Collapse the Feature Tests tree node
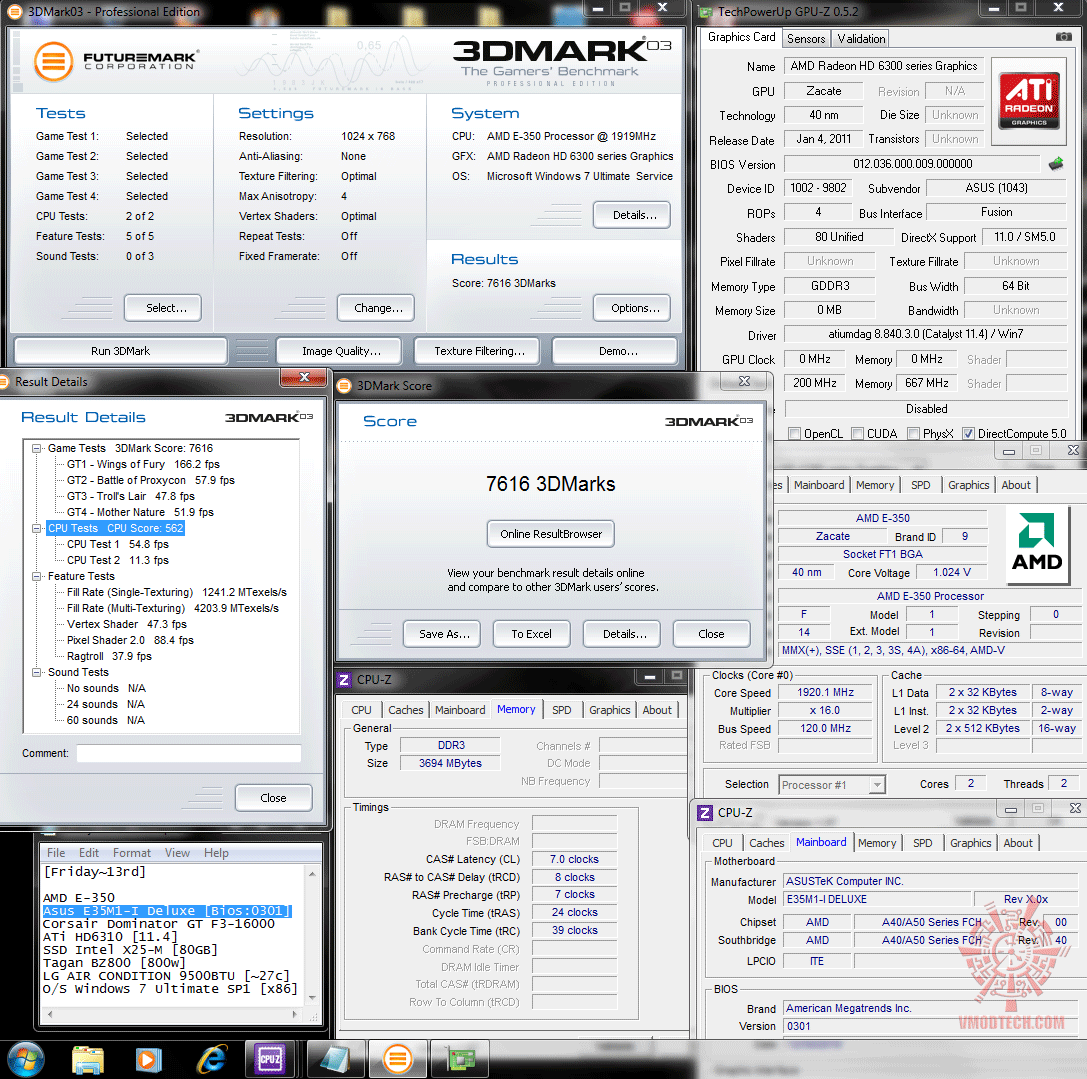This screenshot has height=1079, width=1087. 36,576
